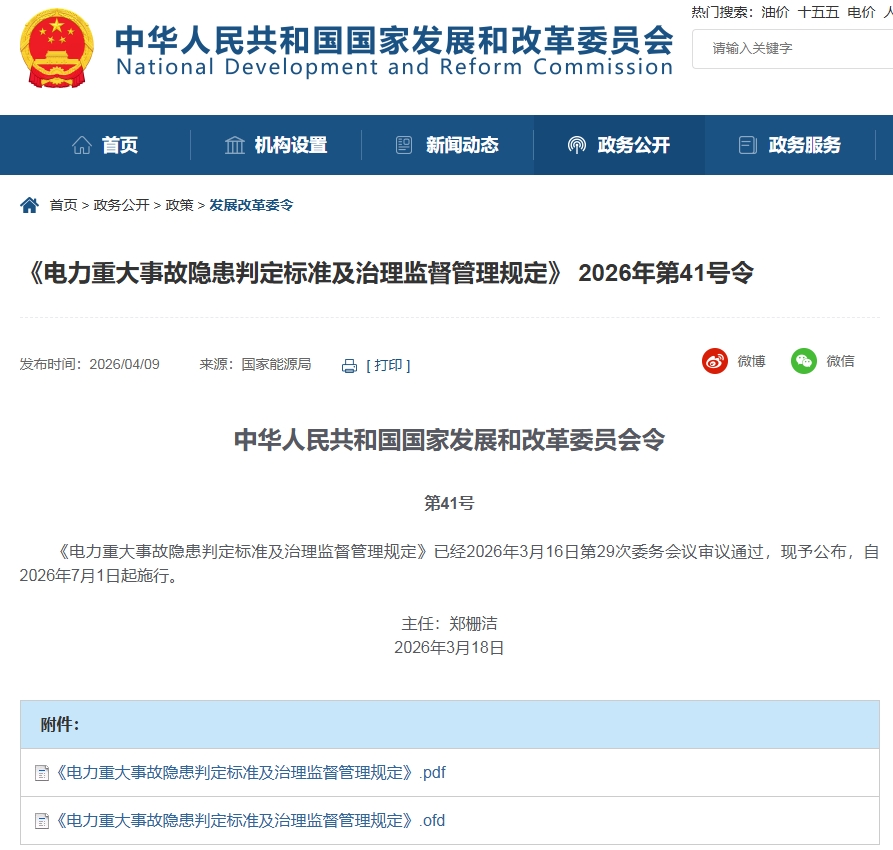Click the house icon on the 首页 tab
The height and width of the screenshot is (850, 893).
pyautogui.click(x=83, y=144)
